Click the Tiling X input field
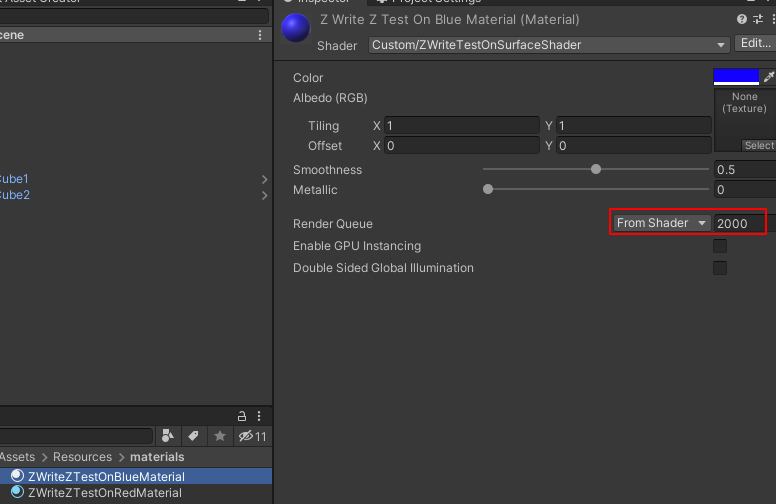This screenshot has height=504, width=776. [x=461, y=126]
